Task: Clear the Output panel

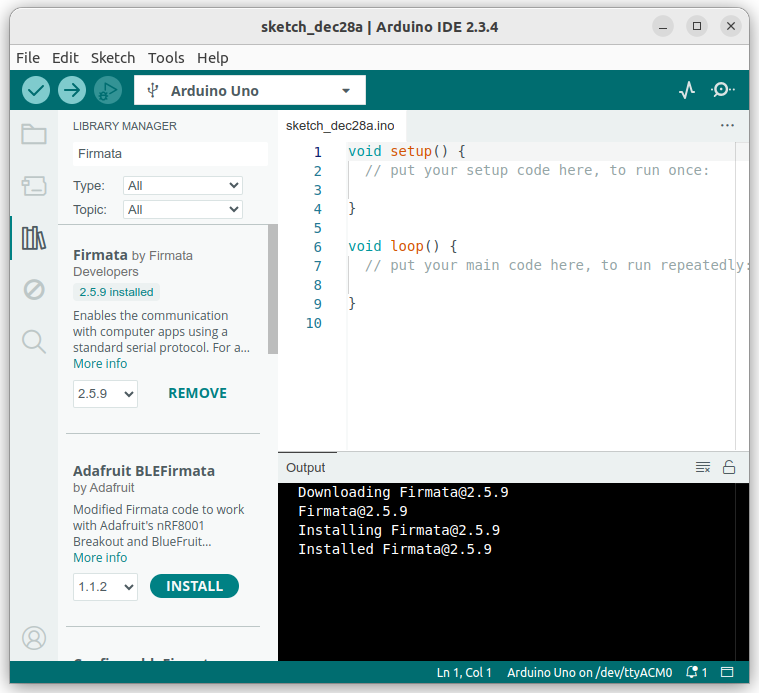Action: coord(703,467)
